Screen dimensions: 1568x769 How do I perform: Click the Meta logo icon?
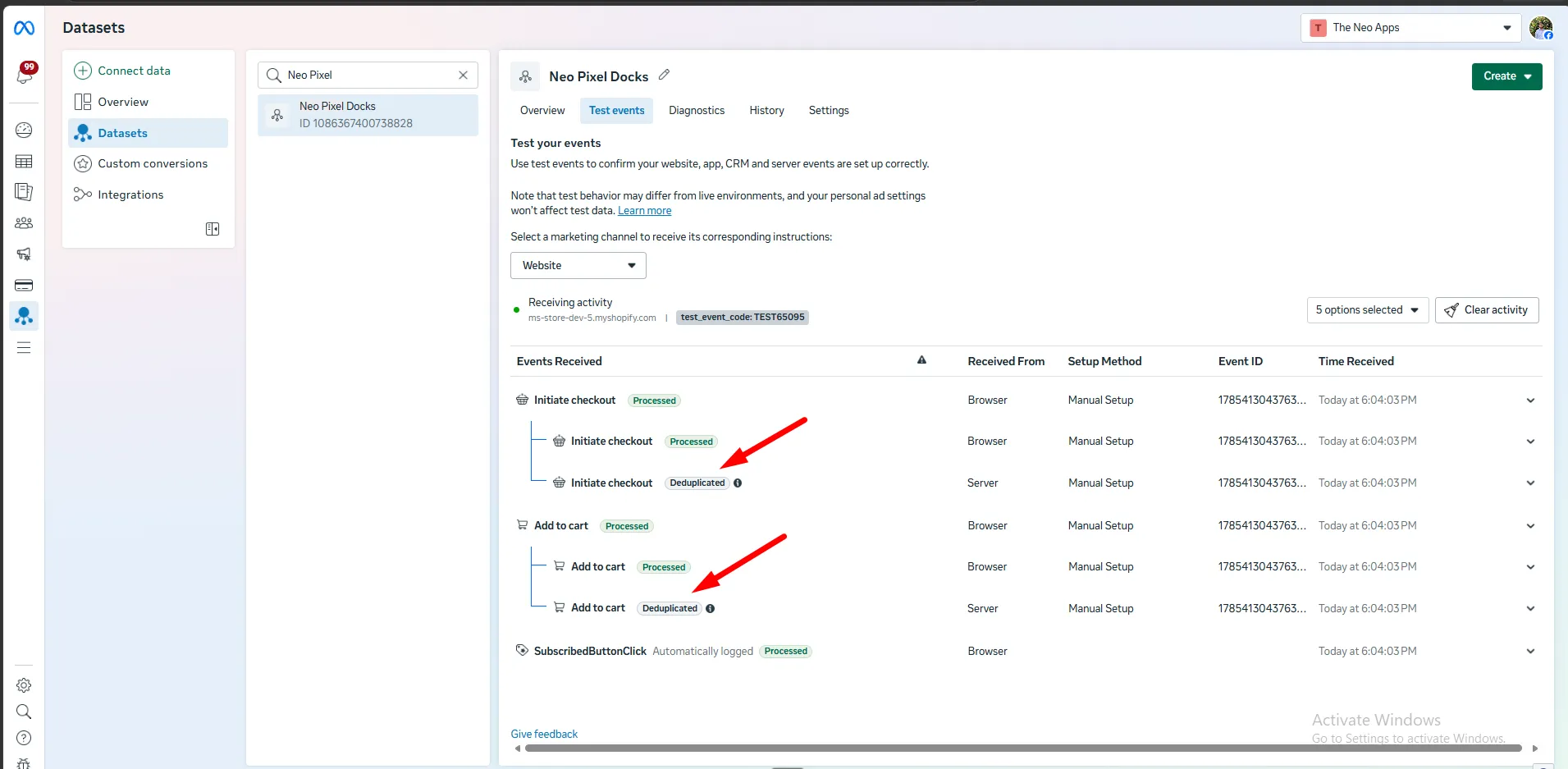click(24, 29)
